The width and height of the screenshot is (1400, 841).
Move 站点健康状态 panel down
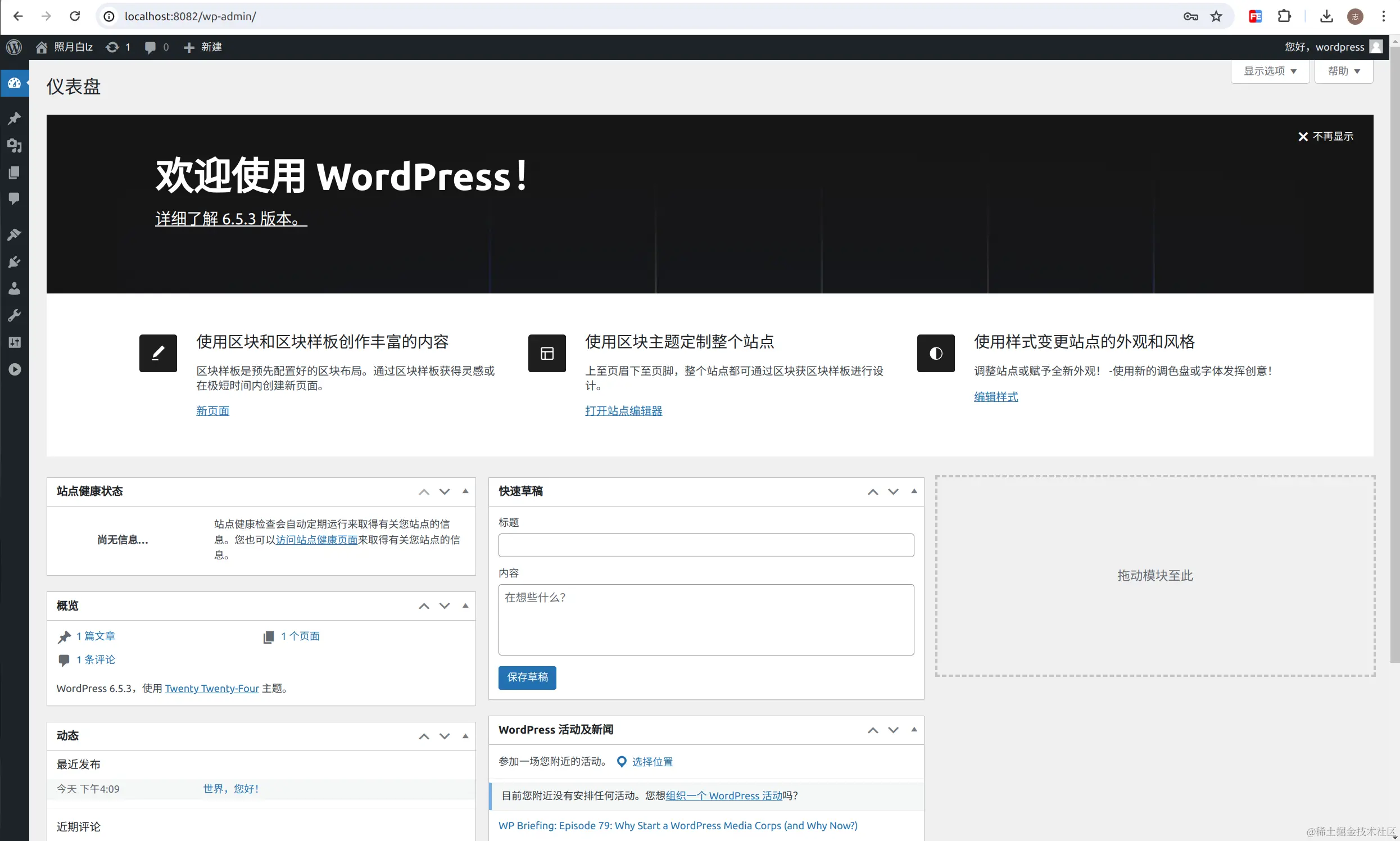pos(445,491)
